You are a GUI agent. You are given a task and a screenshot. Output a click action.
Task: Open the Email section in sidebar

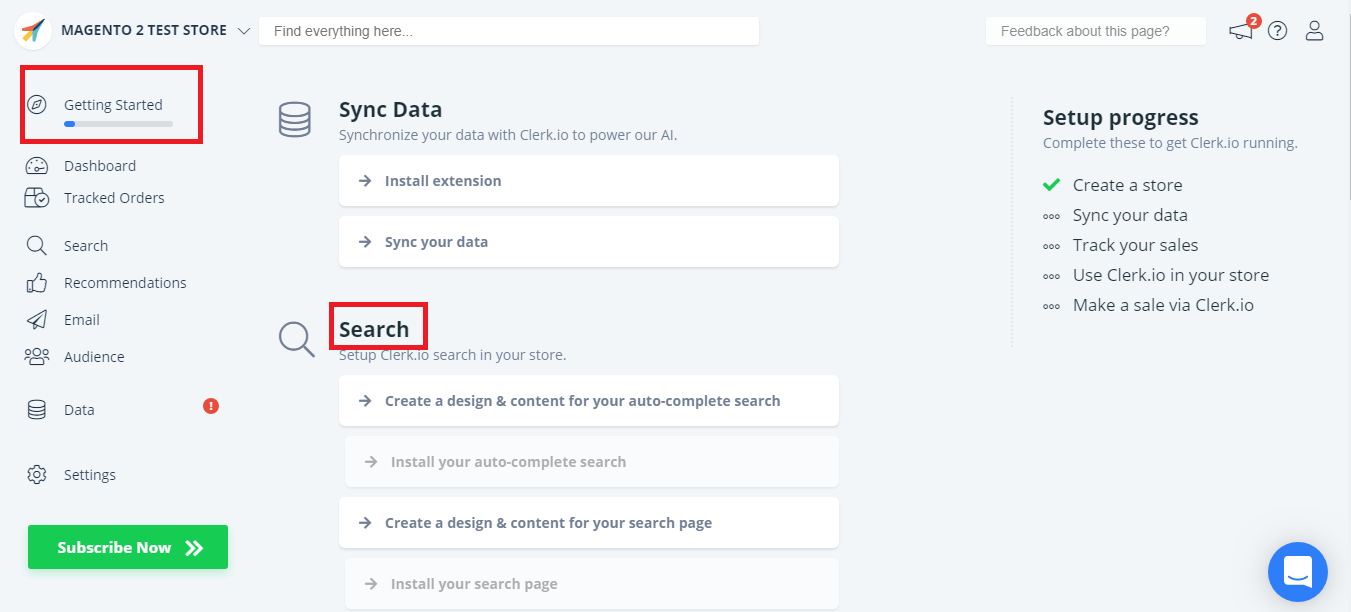click(x=81, y=320)
